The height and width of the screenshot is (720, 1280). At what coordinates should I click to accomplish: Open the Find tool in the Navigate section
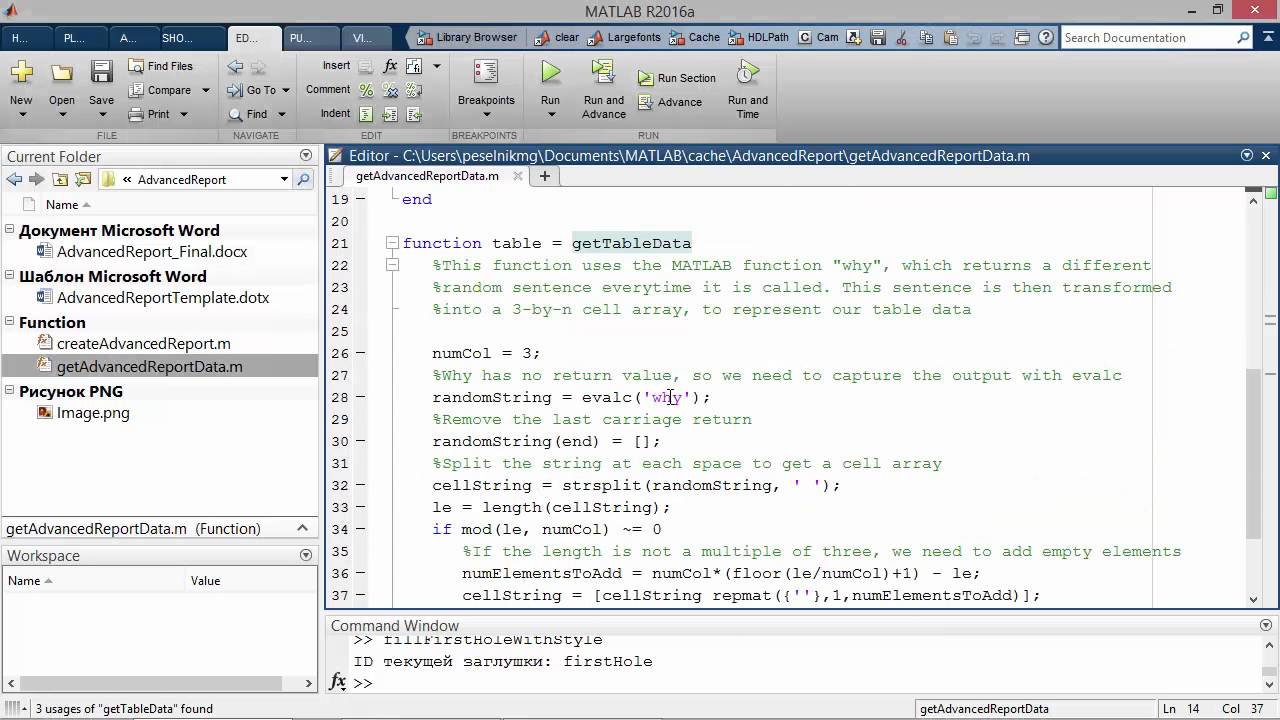248,114
